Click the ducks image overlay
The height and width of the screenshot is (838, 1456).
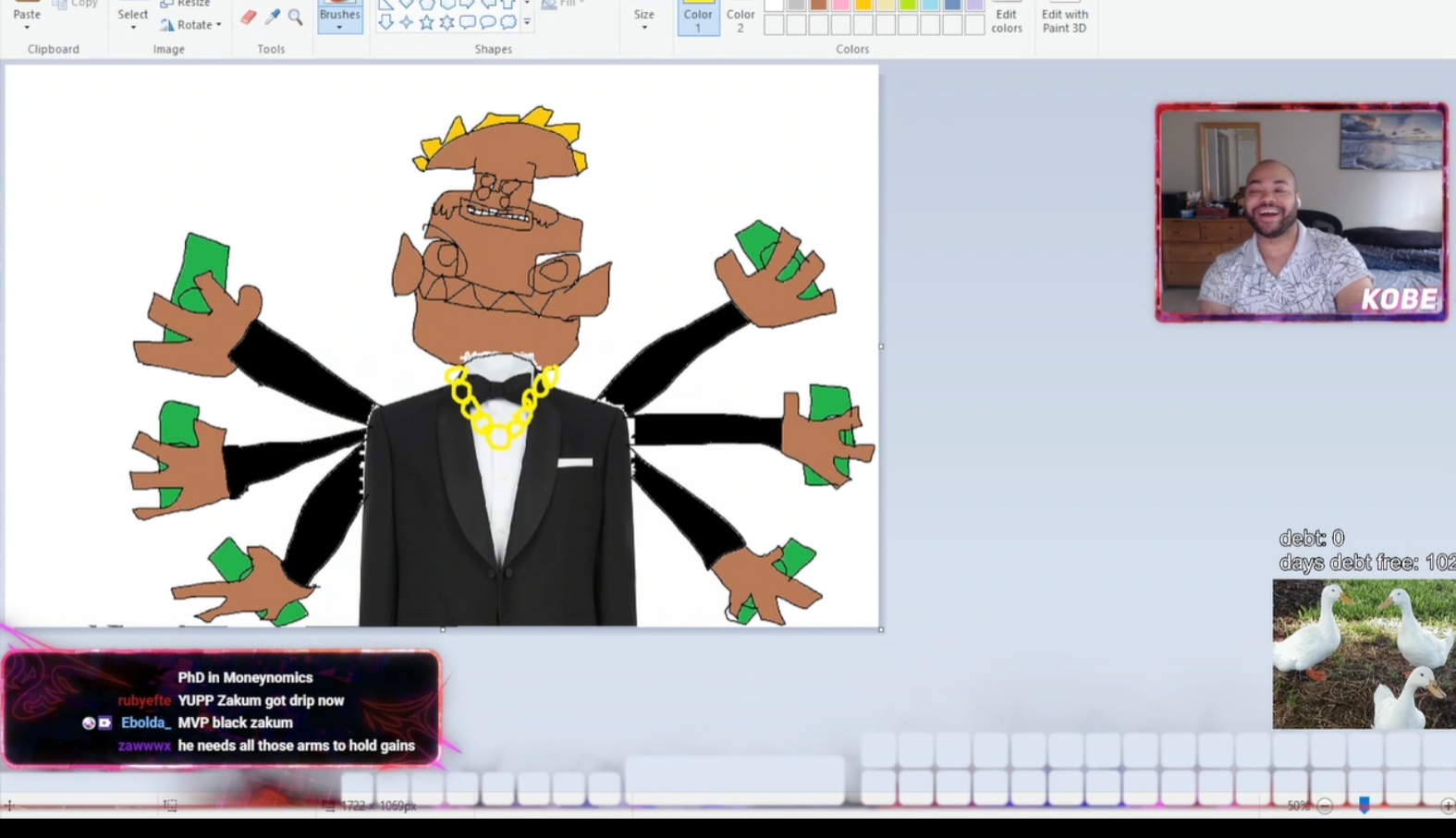point(1364,654)
